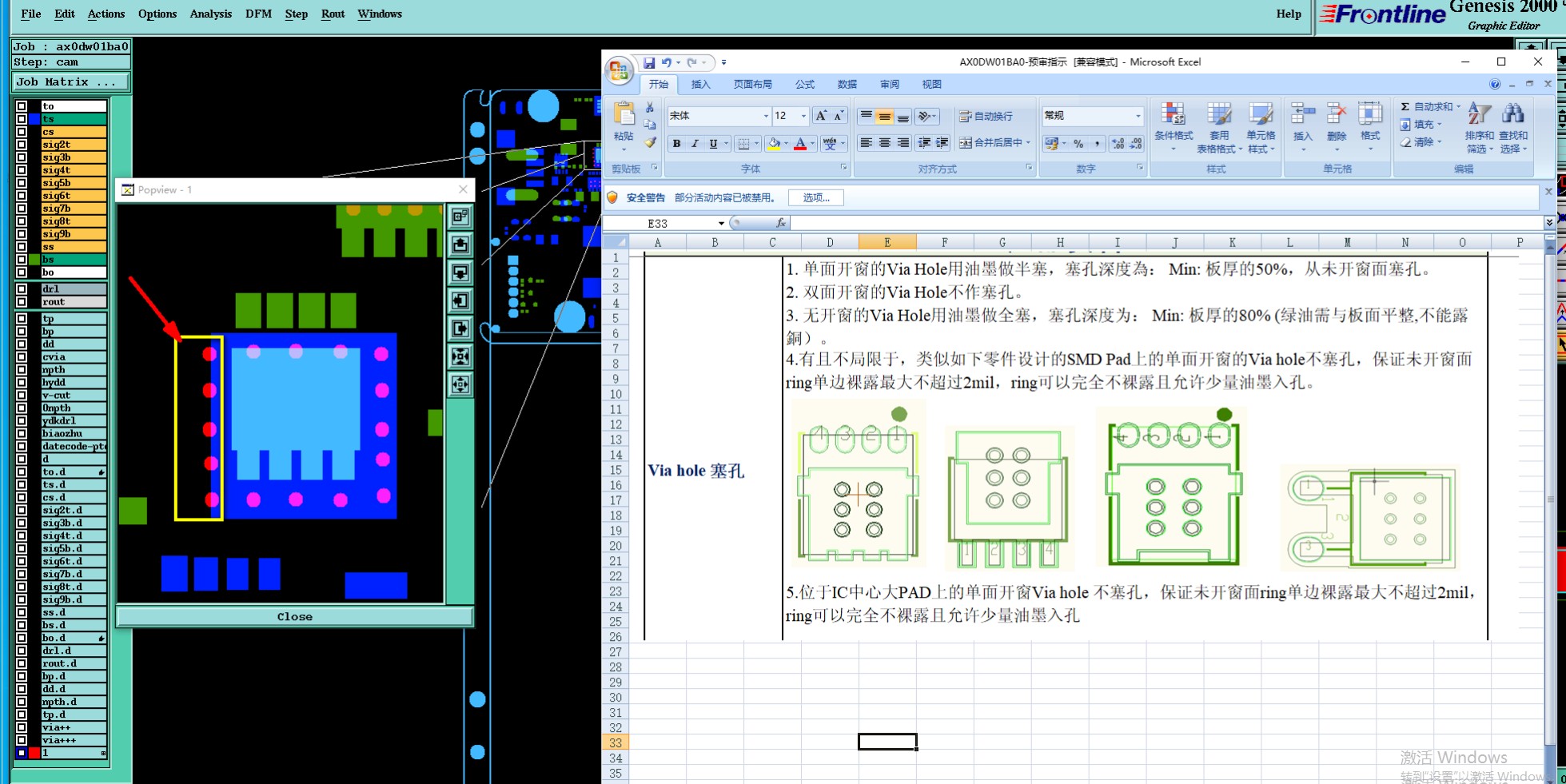
Task: Toggle the checkbox for layer cs
Action: (x=22, y=132)
